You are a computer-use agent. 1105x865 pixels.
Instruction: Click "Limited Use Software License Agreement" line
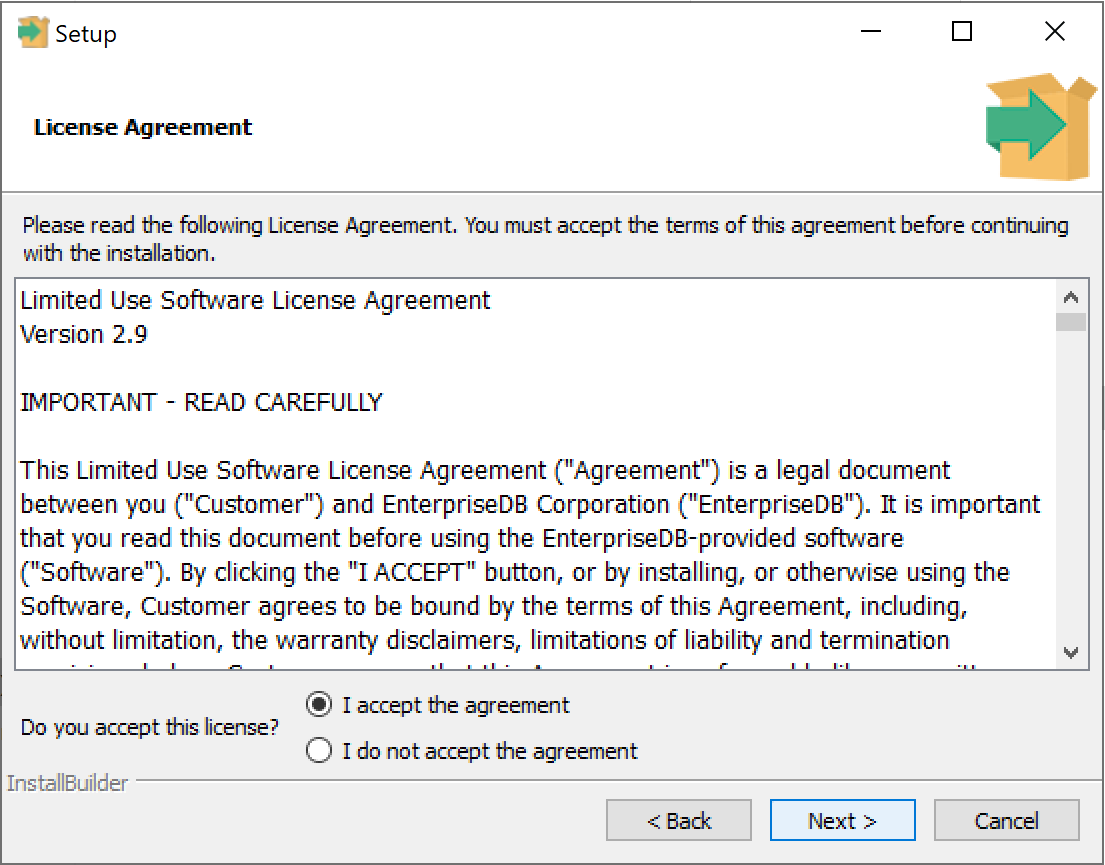(255, 300)
